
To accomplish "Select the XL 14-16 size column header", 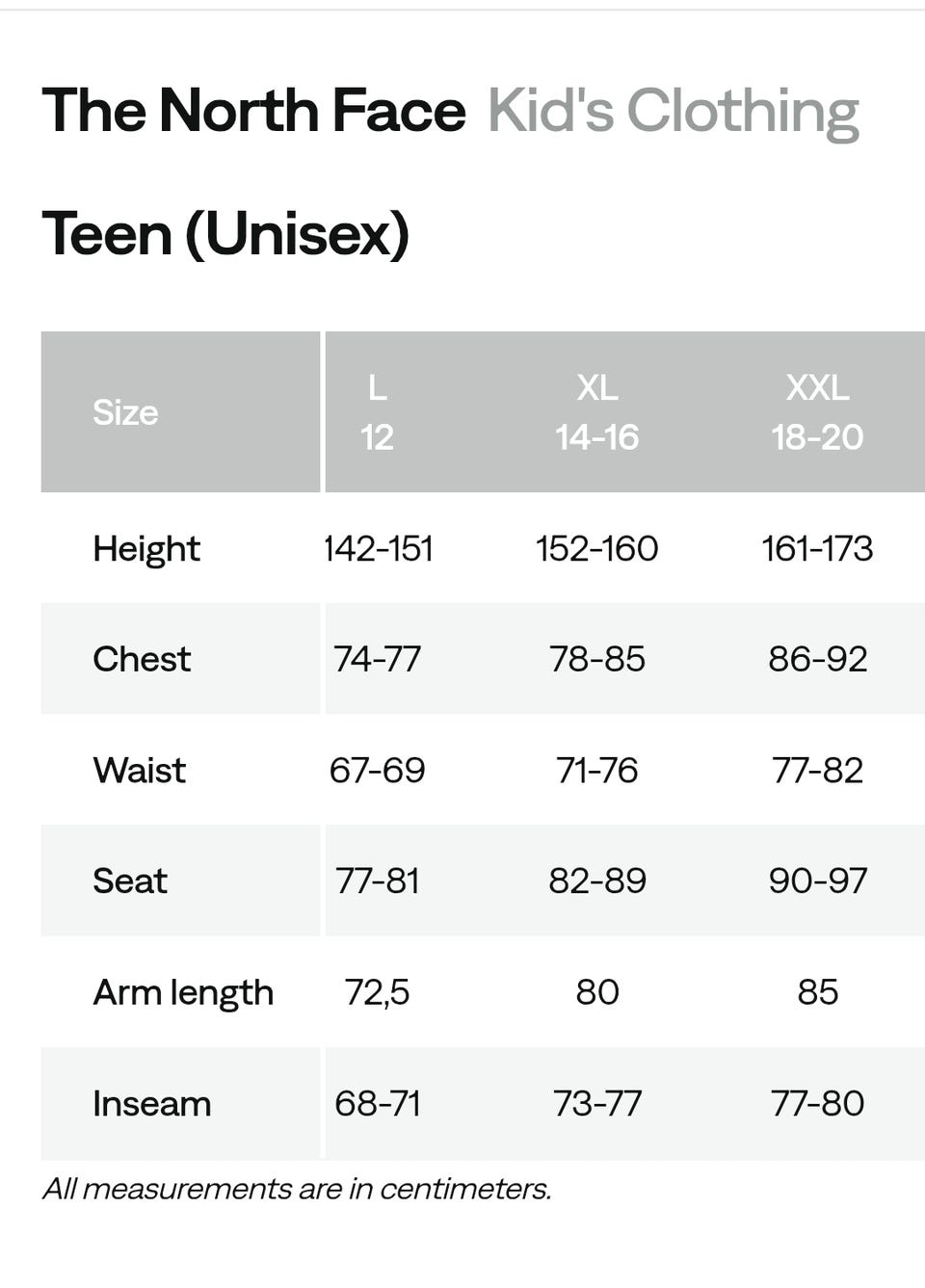I will click(x=596, y=412).
